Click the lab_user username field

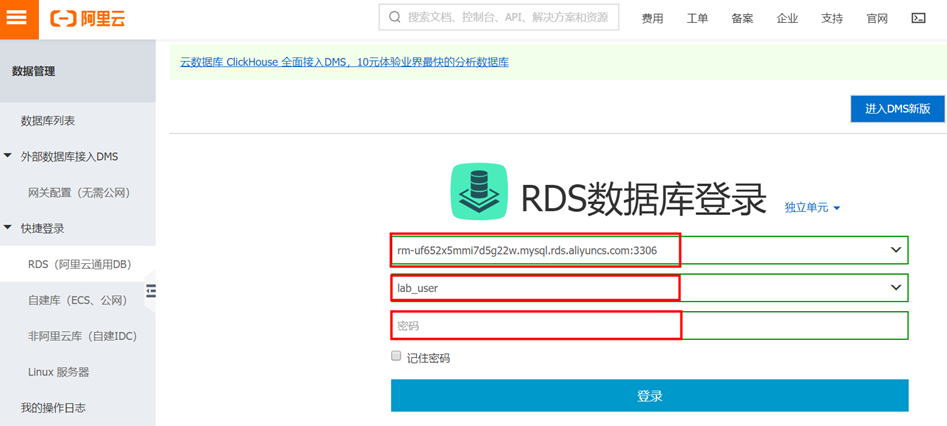[x=649, y=288]
